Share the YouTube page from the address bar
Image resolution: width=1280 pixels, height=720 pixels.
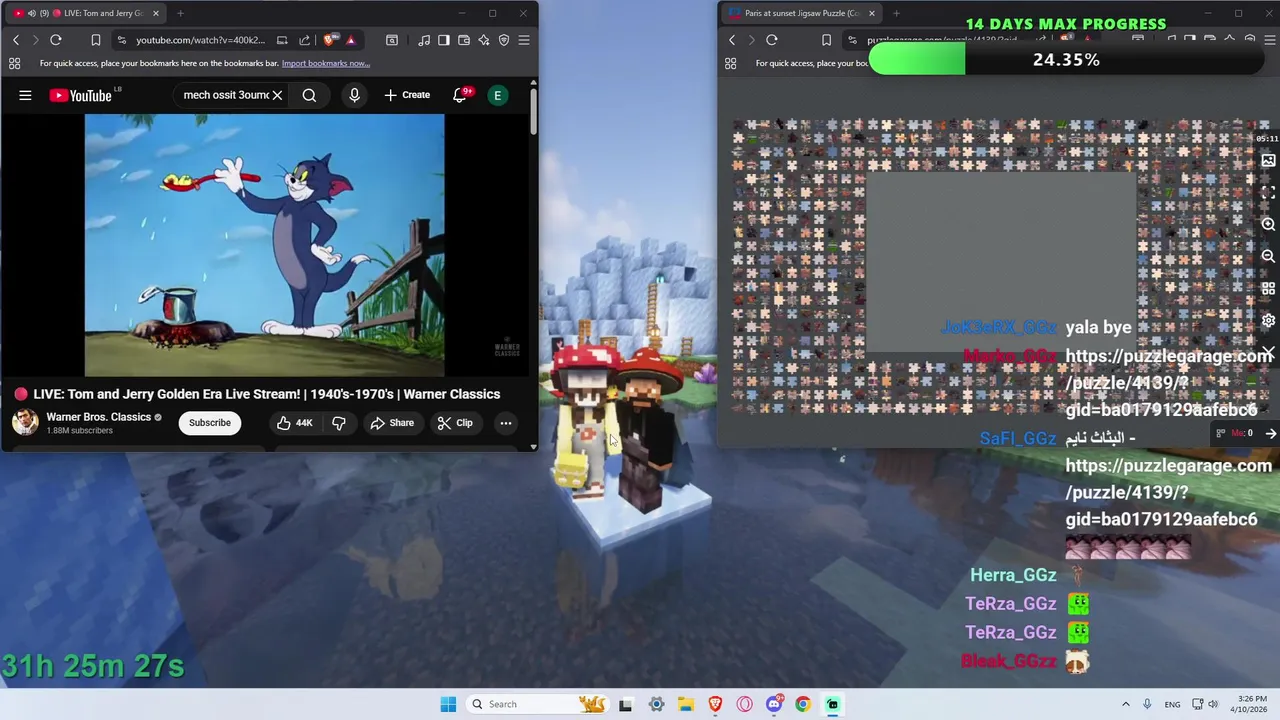(304, 40)
